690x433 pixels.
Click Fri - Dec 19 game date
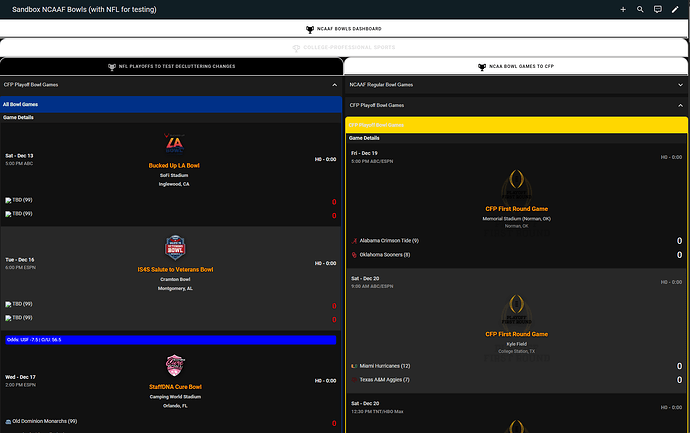364,154
